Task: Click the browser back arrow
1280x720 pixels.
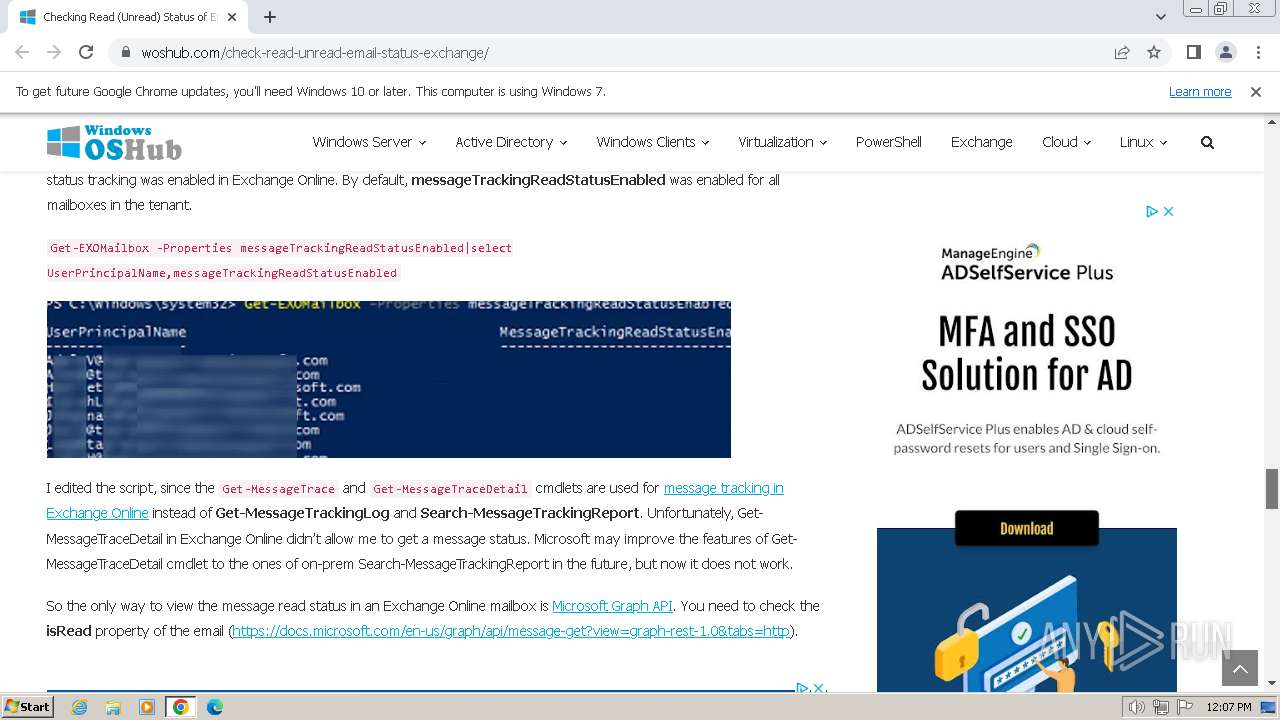Action: (22, 52)
